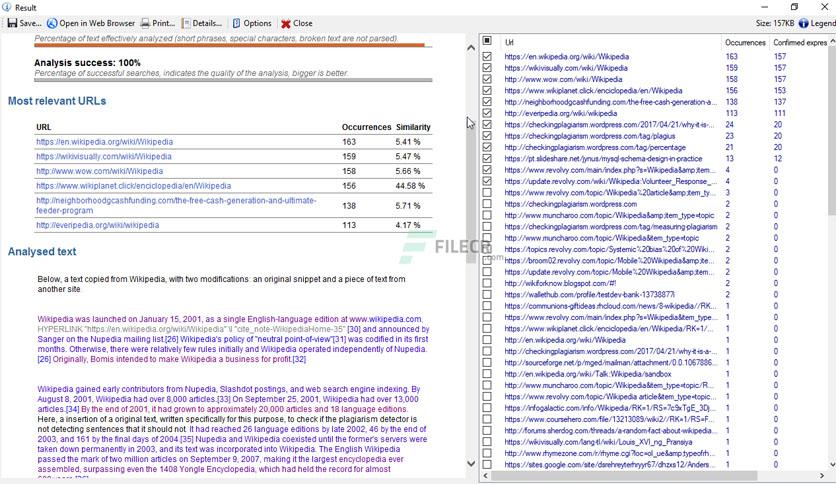The image size is (836, 484).
Task: Click the URL list horizontal scroll-left arrow
Action: coord(485,475)
